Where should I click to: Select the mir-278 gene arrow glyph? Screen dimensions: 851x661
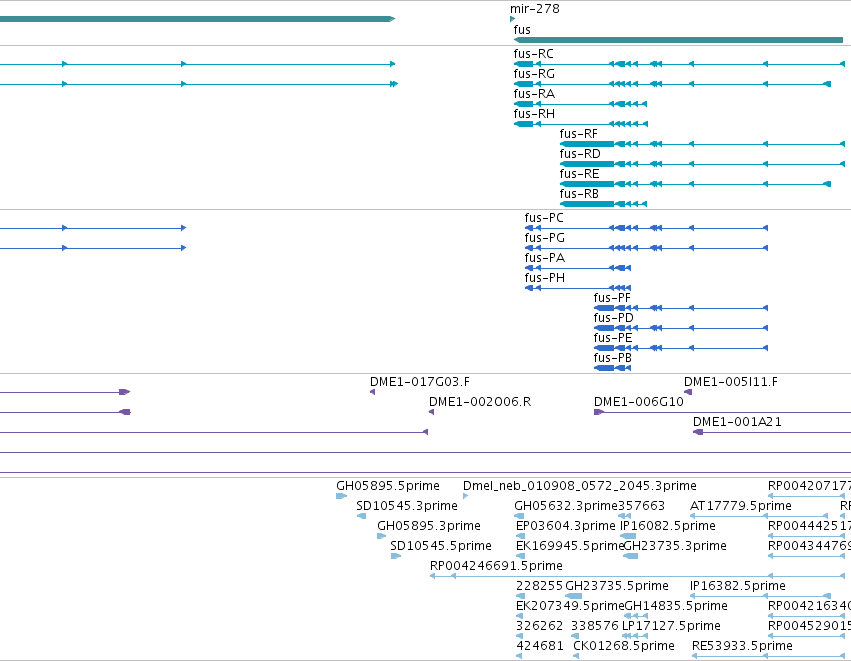point(512,19)
